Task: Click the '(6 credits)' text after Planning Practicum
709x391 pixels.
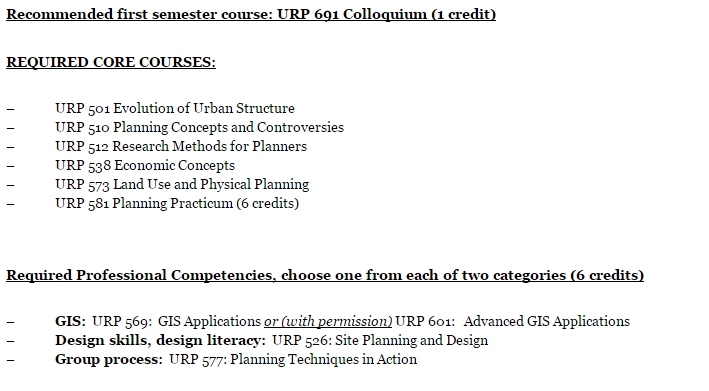Action: 268,203
